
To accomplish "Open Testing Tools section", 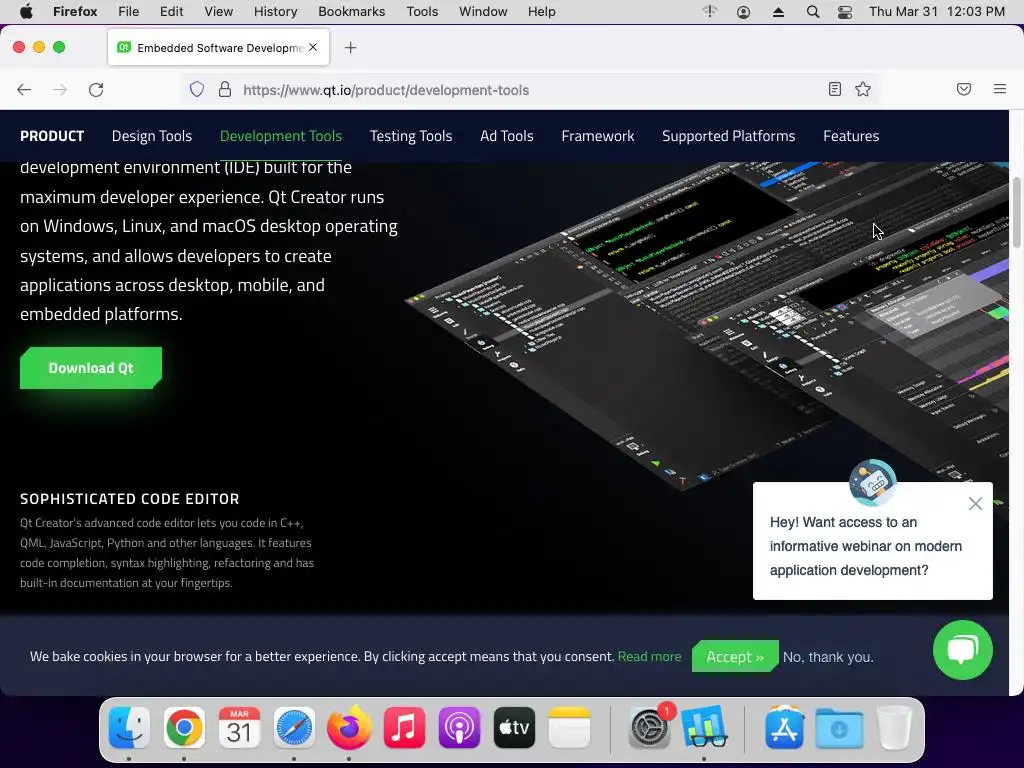I will click(411, 136).
